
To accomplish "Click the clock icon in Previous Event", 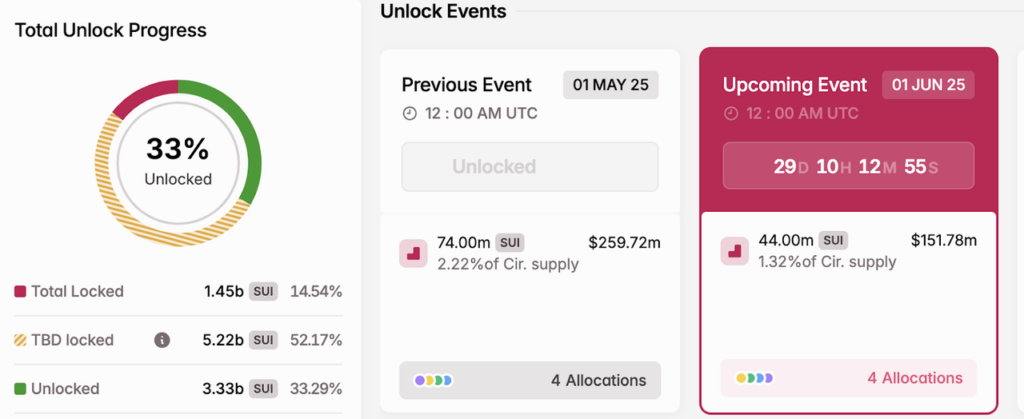I will tap(409, 114).
